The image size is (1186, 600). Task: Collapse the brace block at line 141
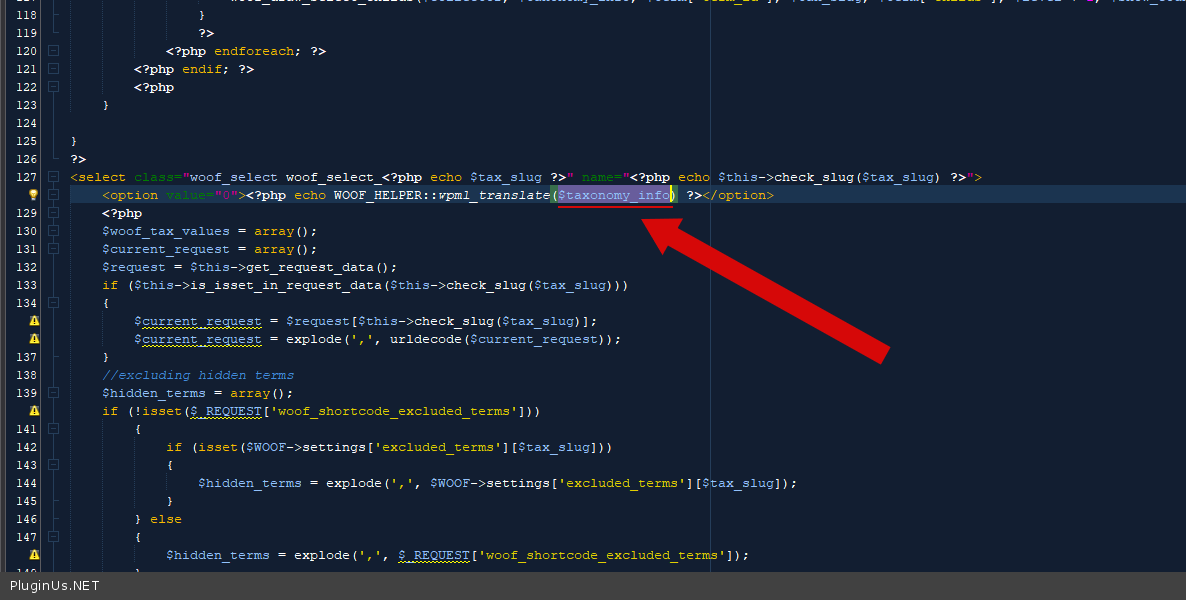click(x=54, y=429)
